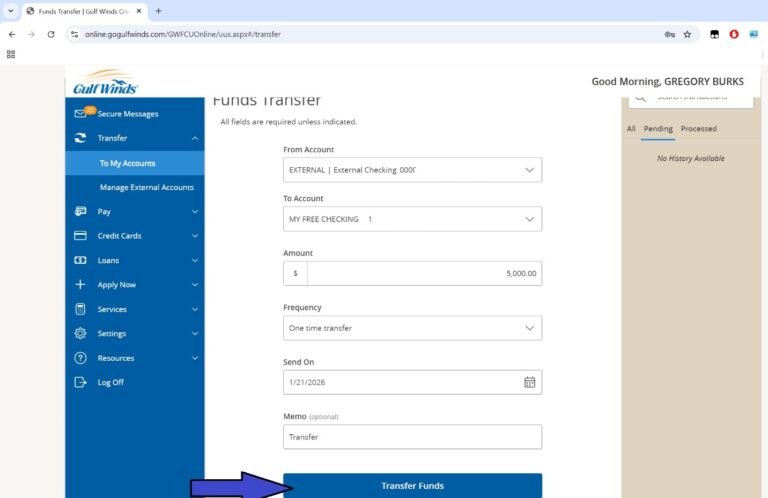This screenshot has height=498, width=768.
Task: Click the Log Off icon in sidebar
Action: pyautogui.click(x=80, y=382)
